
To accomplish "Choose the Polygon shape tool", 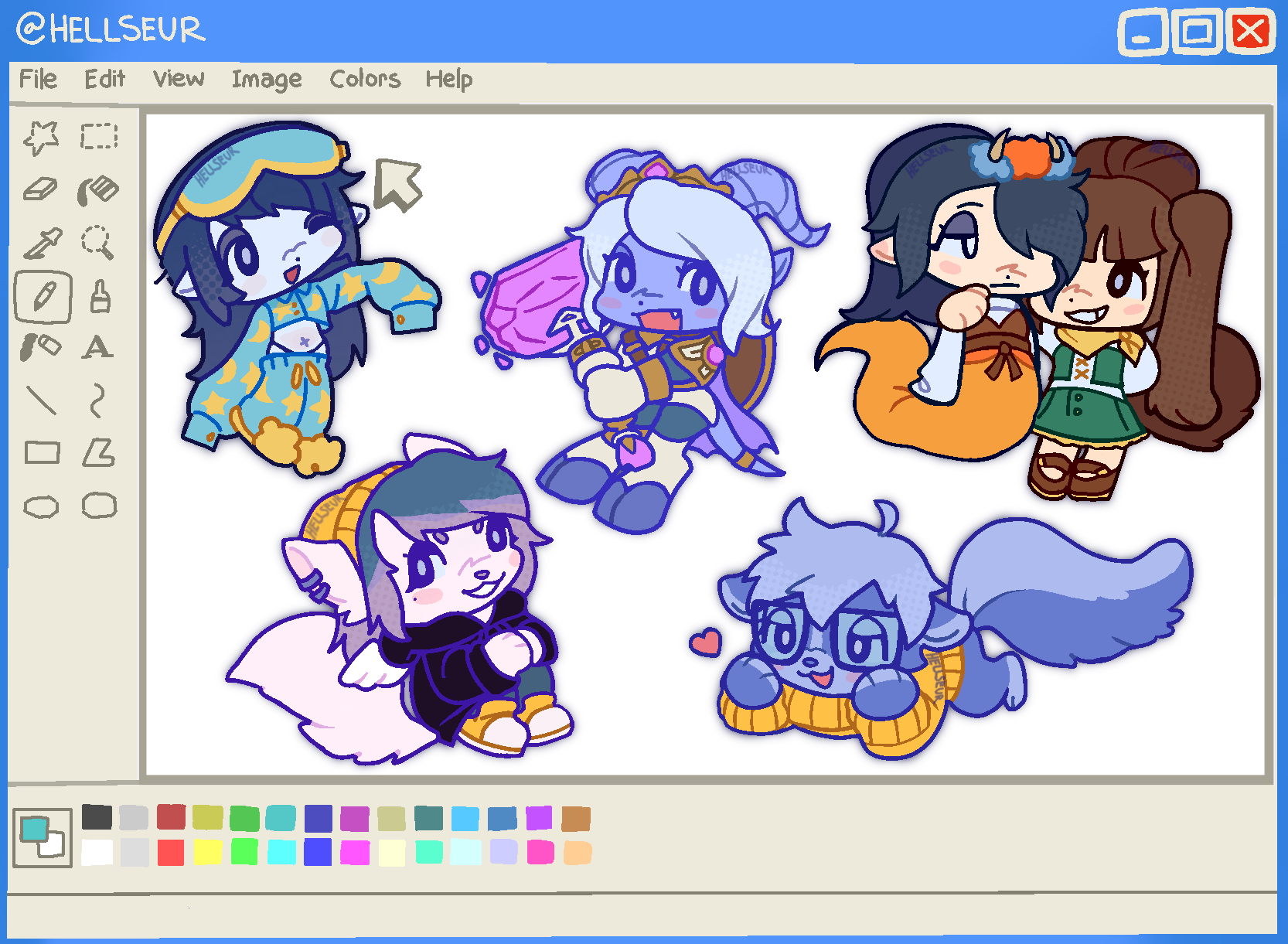I will coord(99,452).
